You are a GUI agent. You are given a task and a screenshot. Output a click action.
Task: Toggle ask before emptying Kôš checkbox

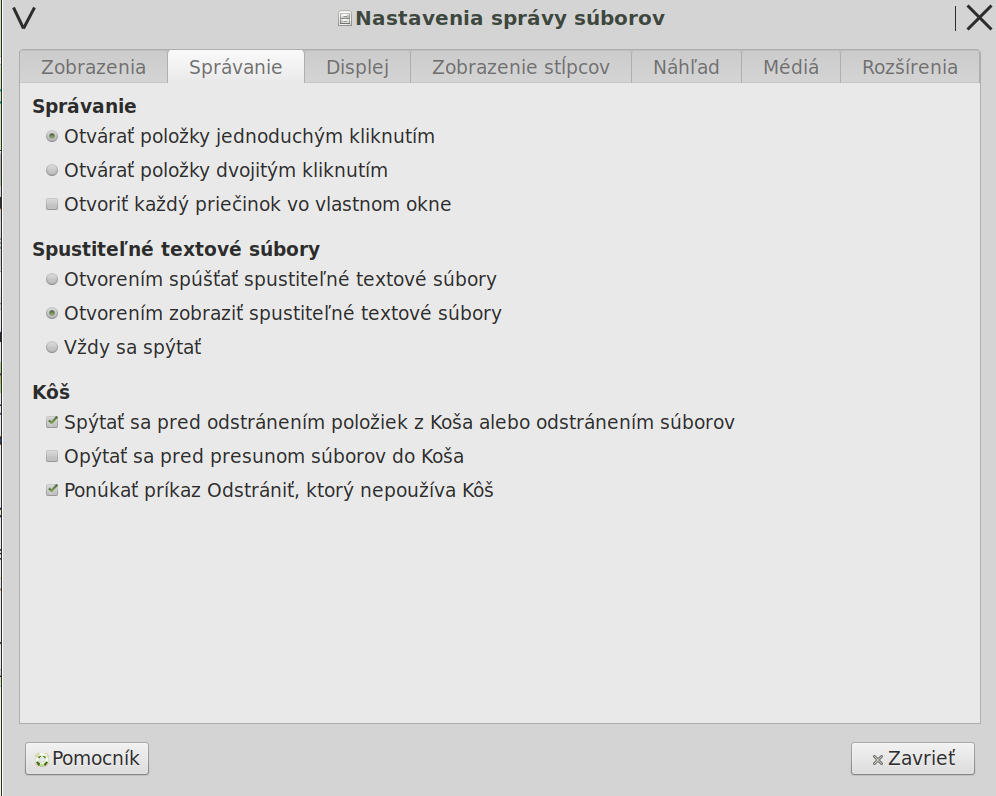52,422
